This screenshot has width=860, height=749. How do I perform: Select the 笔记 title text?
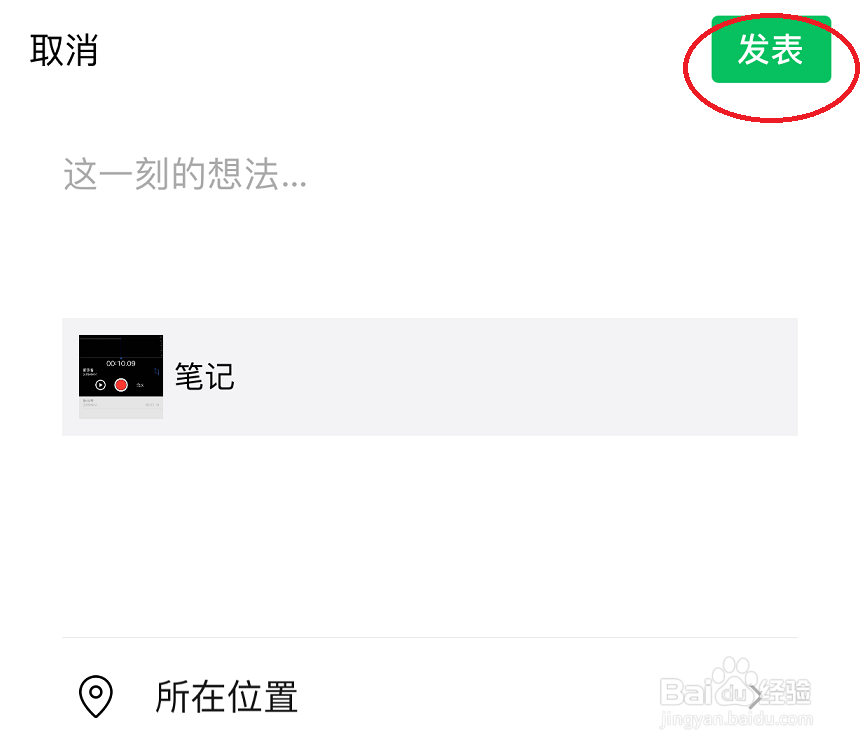pos(205,377)
